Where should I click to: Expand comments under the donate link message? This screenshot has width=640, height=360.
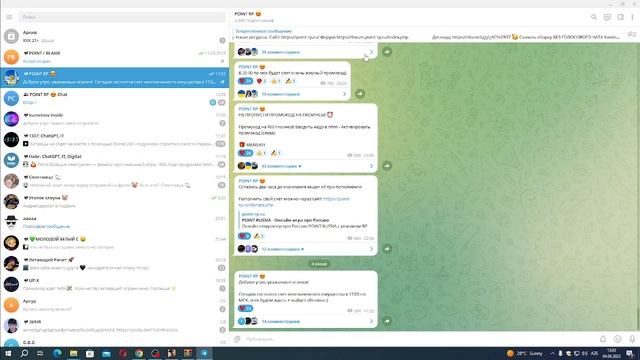pos(306,249)
